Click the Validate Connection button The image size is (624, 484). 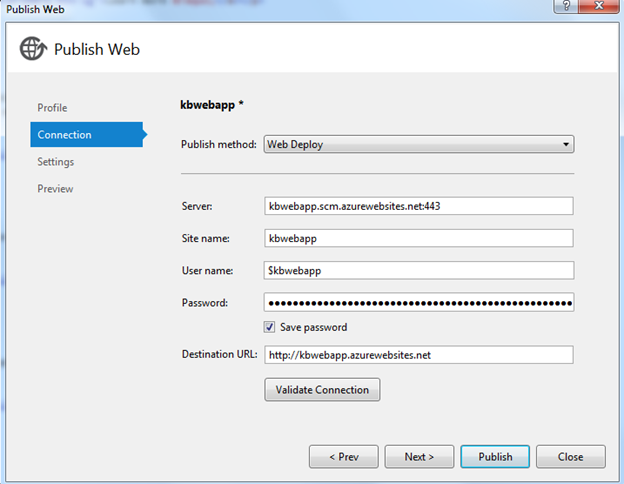pyautogui.click(x=322, y=390)
